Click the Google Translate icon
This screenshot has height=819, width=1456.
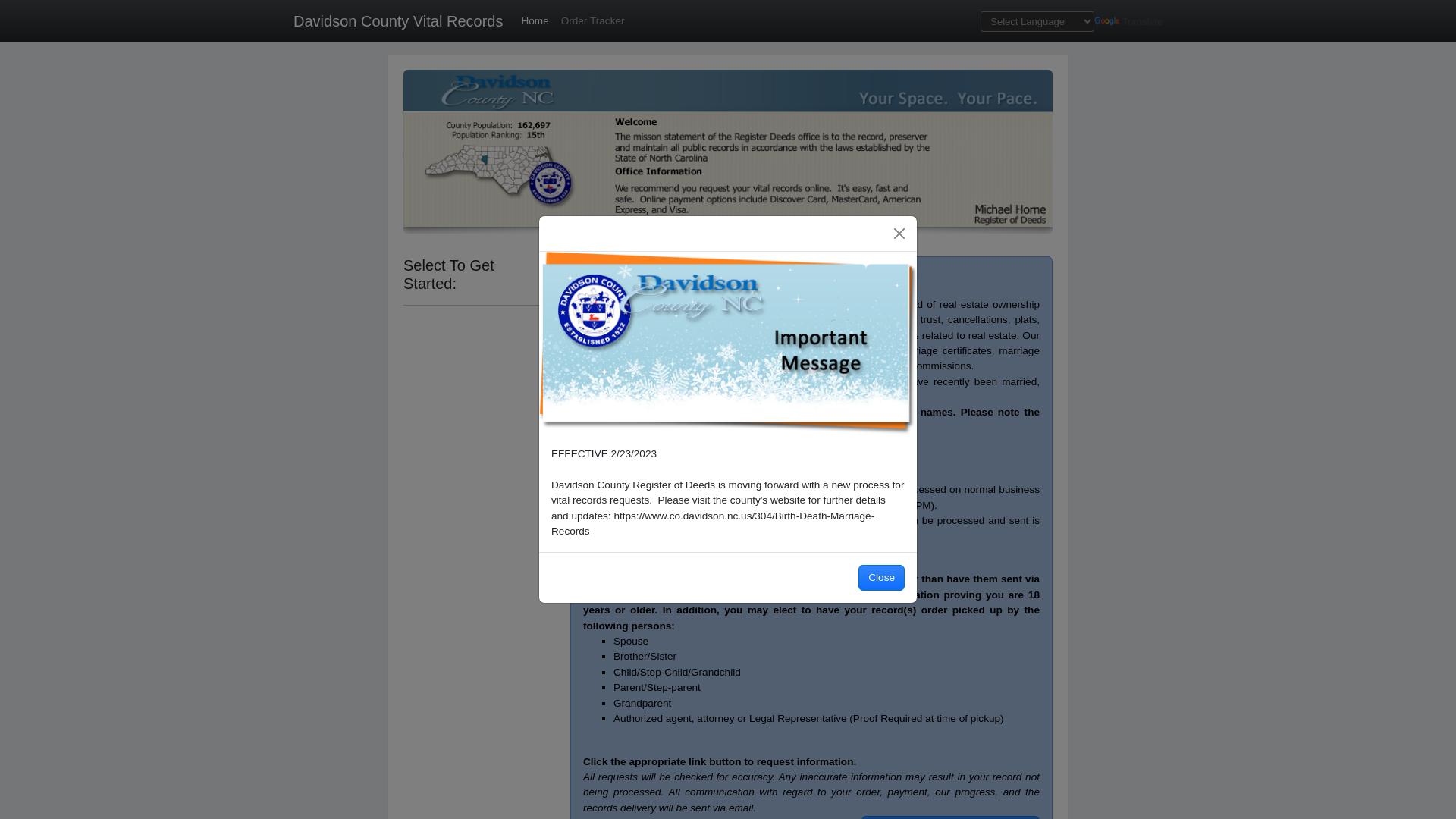[1107, 21]
